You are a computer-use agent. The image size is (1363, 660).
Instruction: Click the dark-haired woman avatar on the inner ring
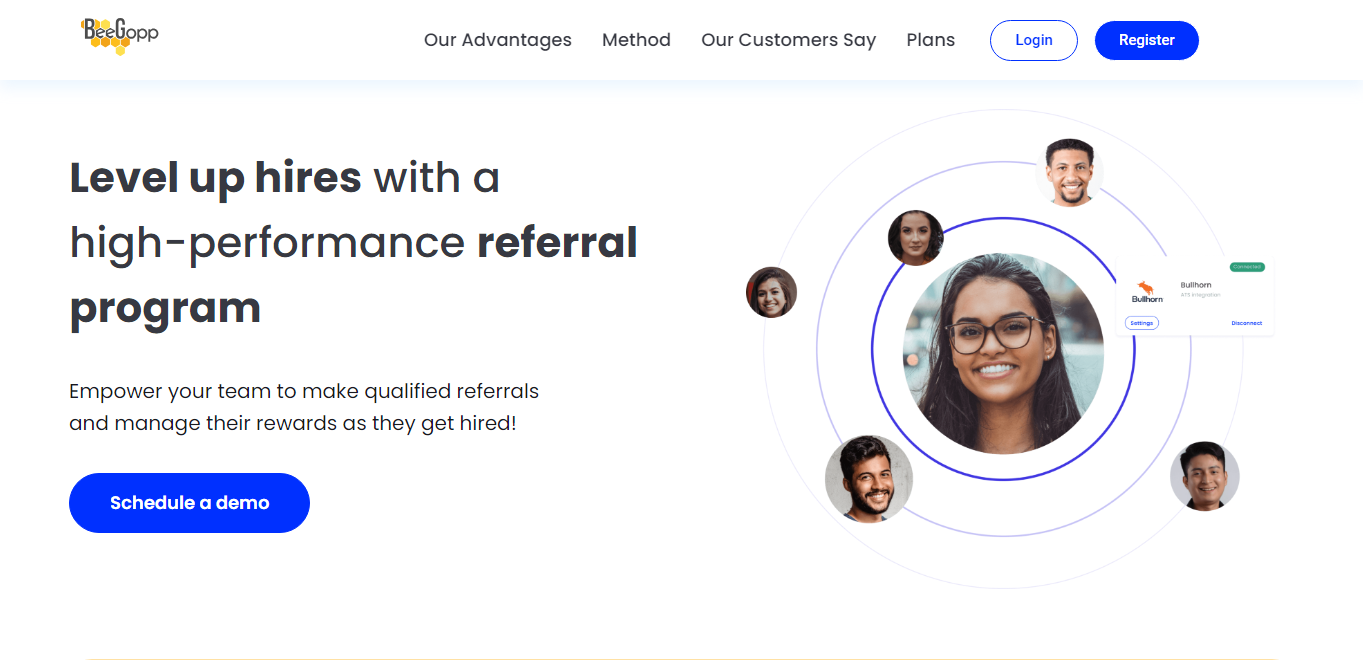[x=916, y=238]
